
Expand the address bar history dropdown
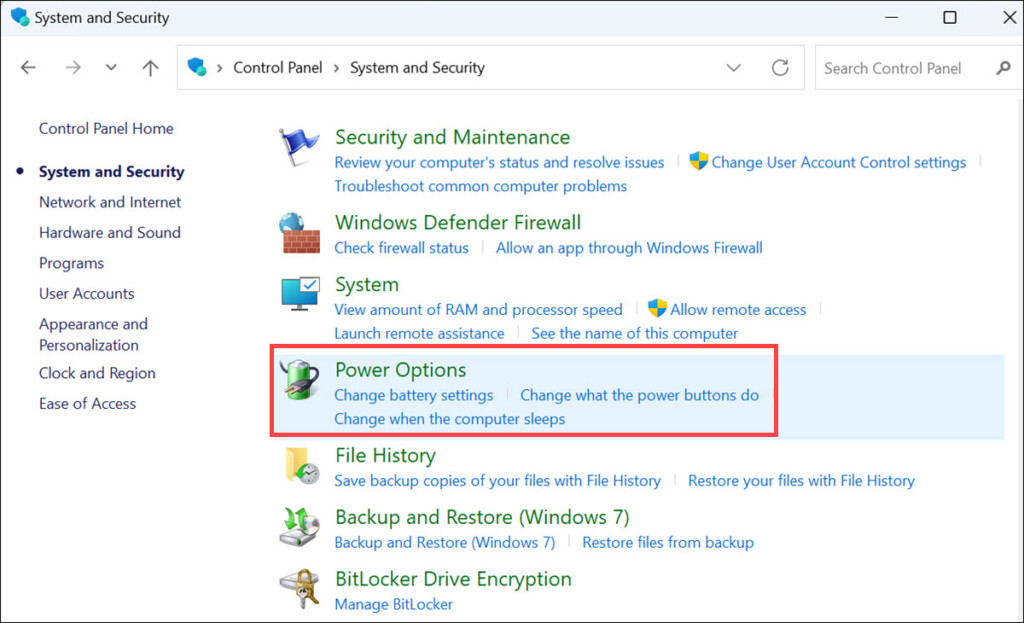(734, 68)
